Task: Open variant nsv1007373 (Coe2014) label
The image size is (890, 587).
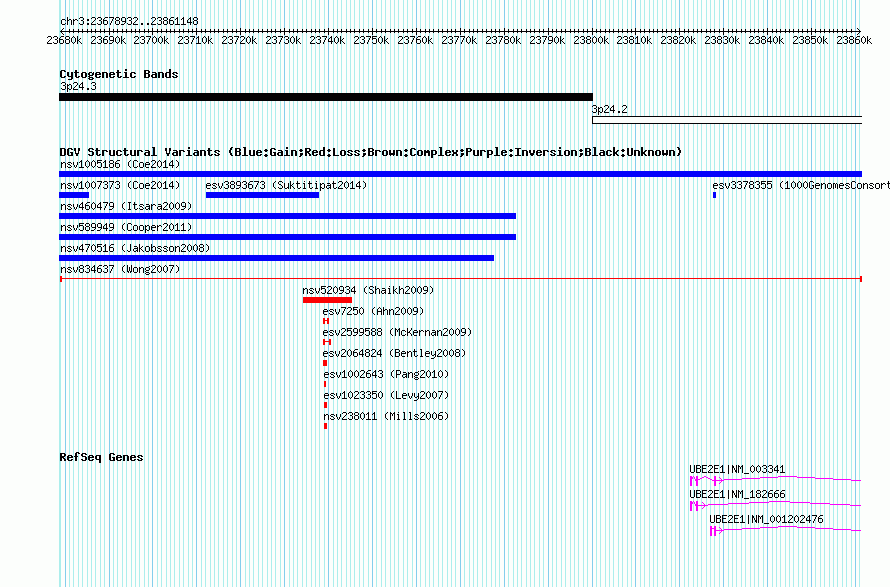Action: 120,186
